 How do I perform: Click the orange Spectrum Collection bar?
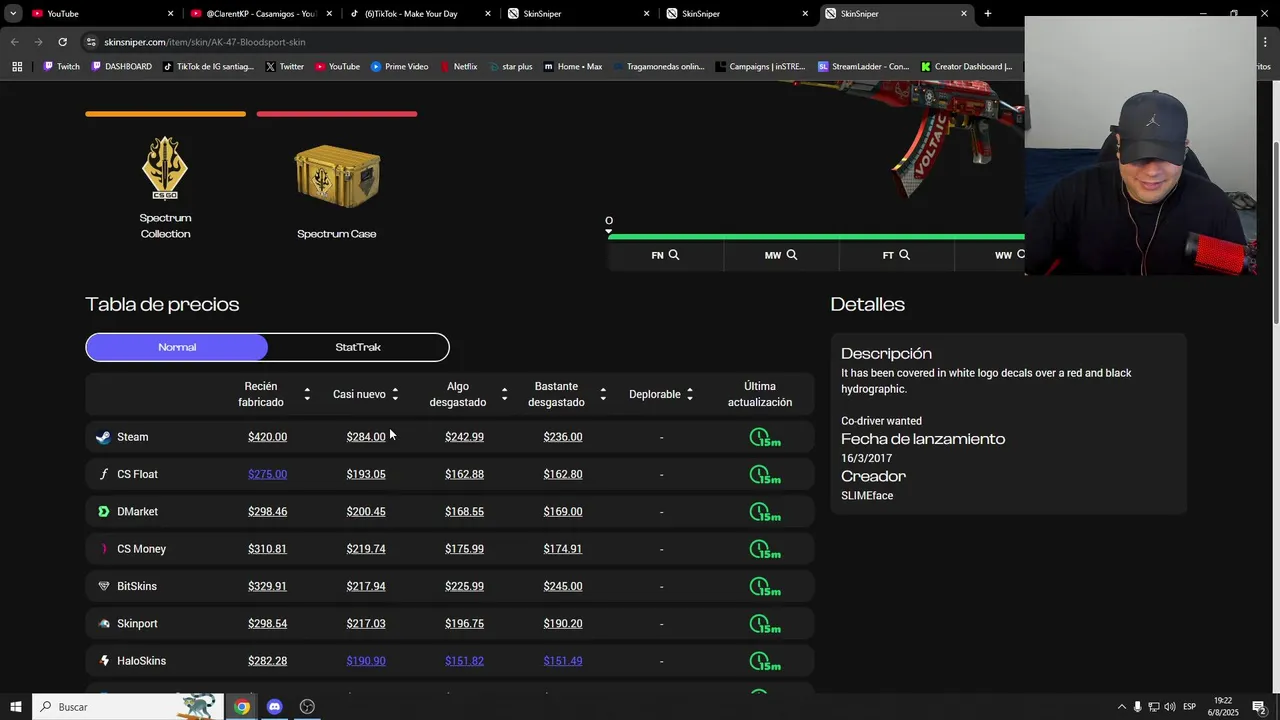pos(165,114)
